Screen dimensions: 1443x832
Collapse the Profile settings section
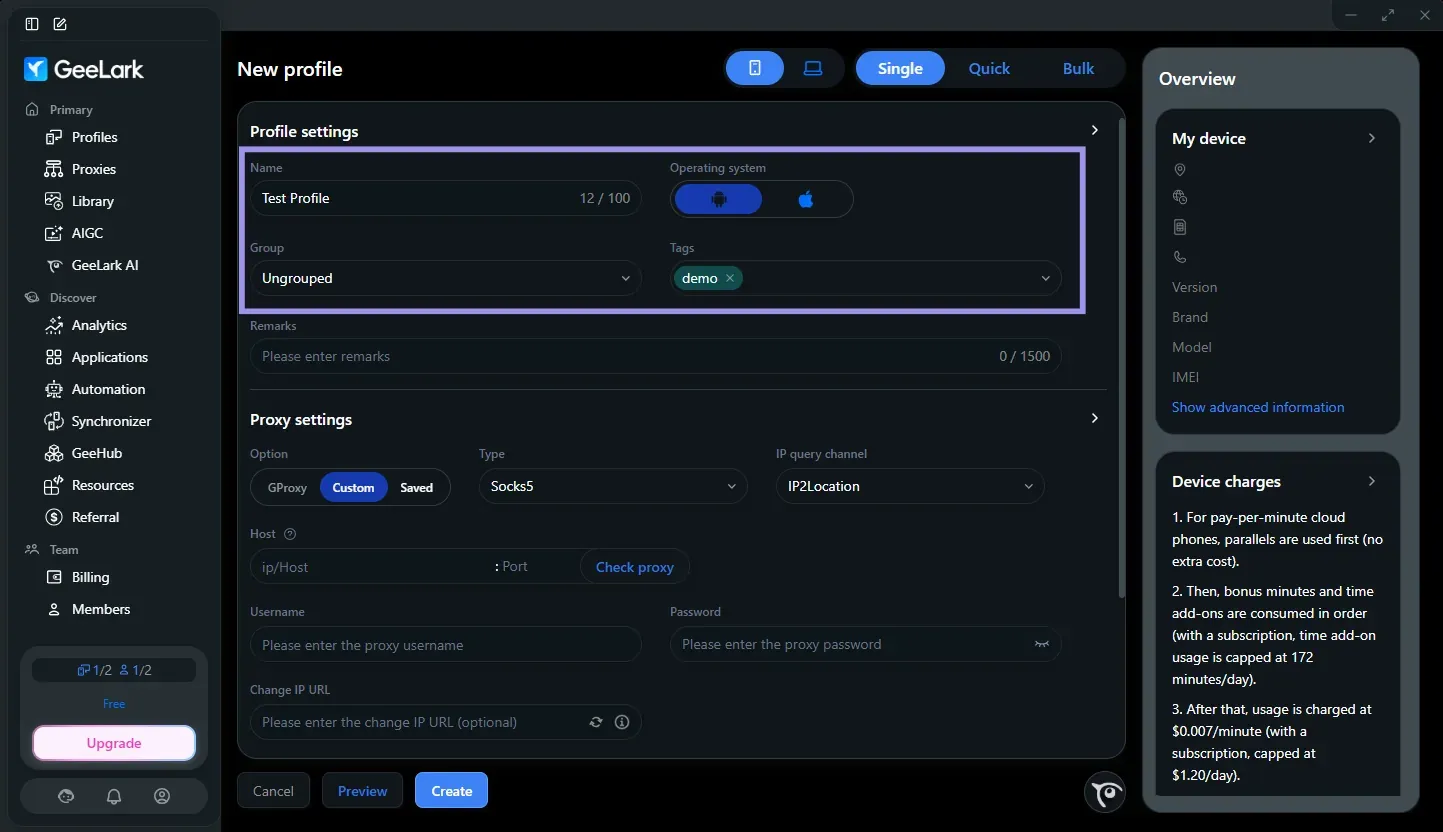[1095, 130]
